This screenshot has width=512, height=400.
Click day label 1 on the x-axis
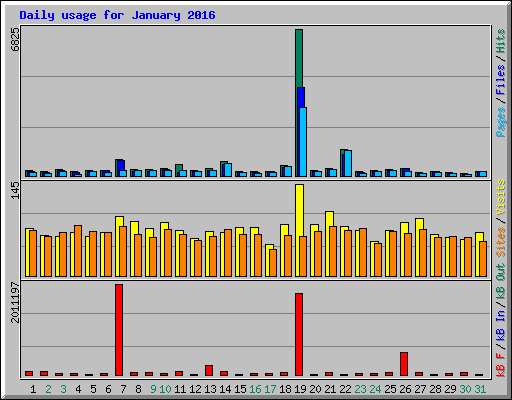click(33, 389)
